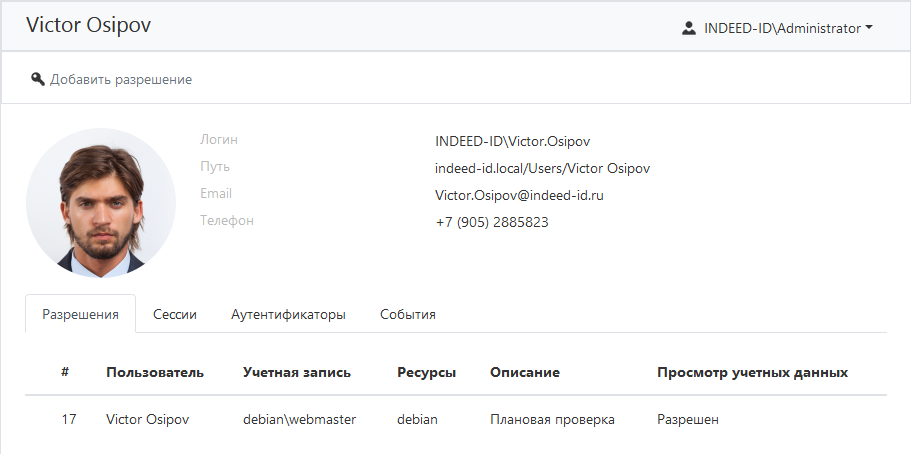
Task: Click the indeed-id.local/Users/Victor Osipov path value
Action: click(542, 168)
